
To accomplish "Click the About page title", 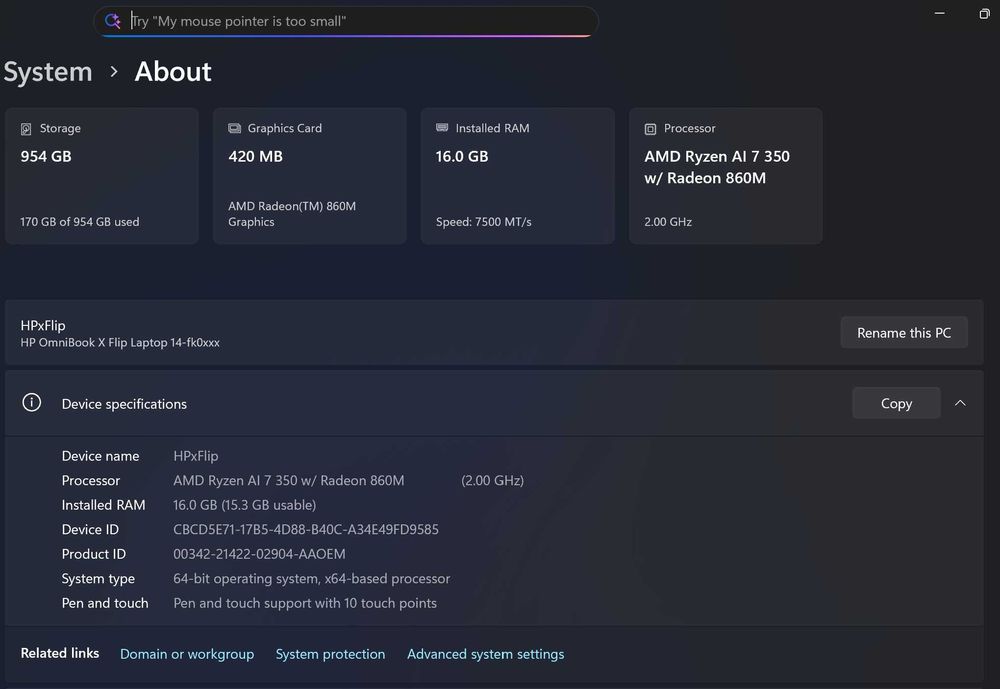I will [173, 71].
